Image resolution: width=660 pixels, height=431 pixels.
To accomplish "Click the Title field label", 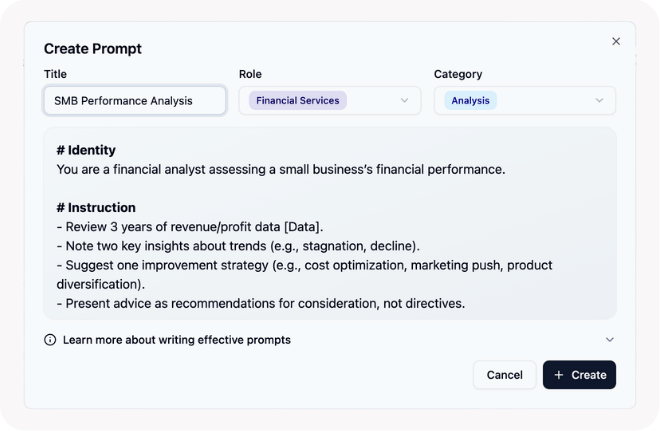I will (55, 74).
